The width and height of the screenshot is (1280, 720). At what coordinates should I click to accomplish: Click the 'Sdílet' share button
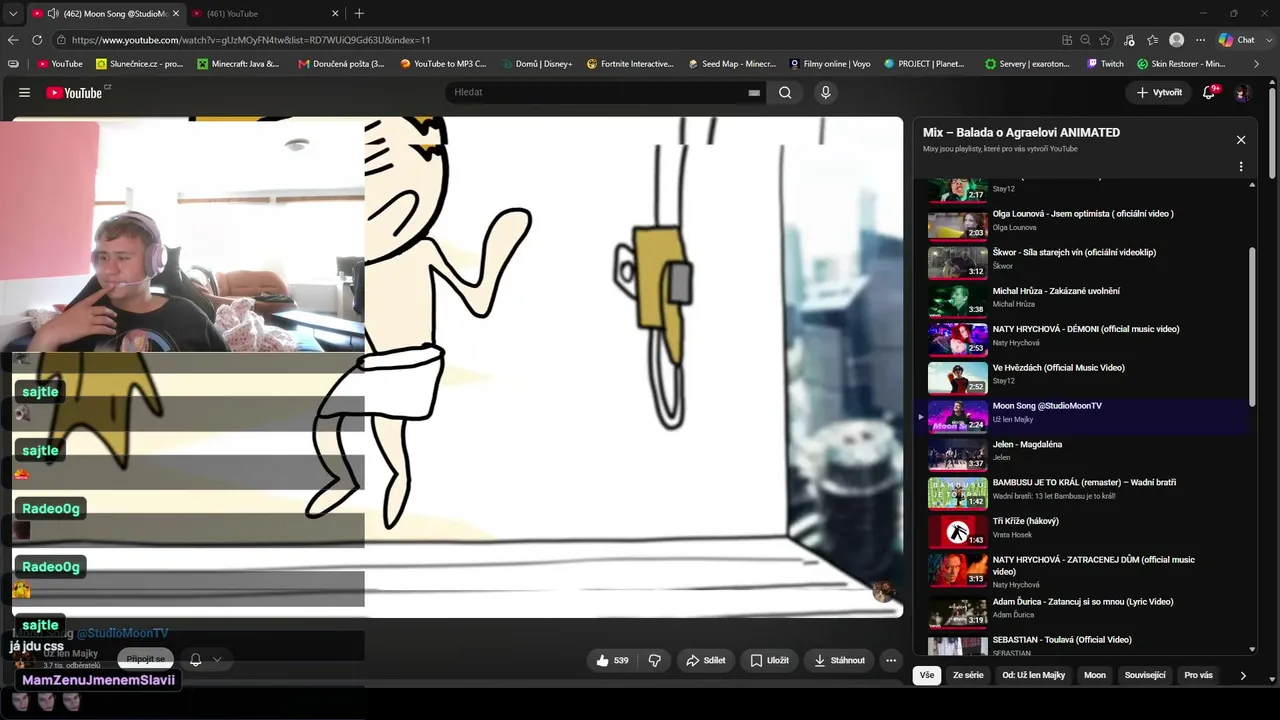click(705, 660)
